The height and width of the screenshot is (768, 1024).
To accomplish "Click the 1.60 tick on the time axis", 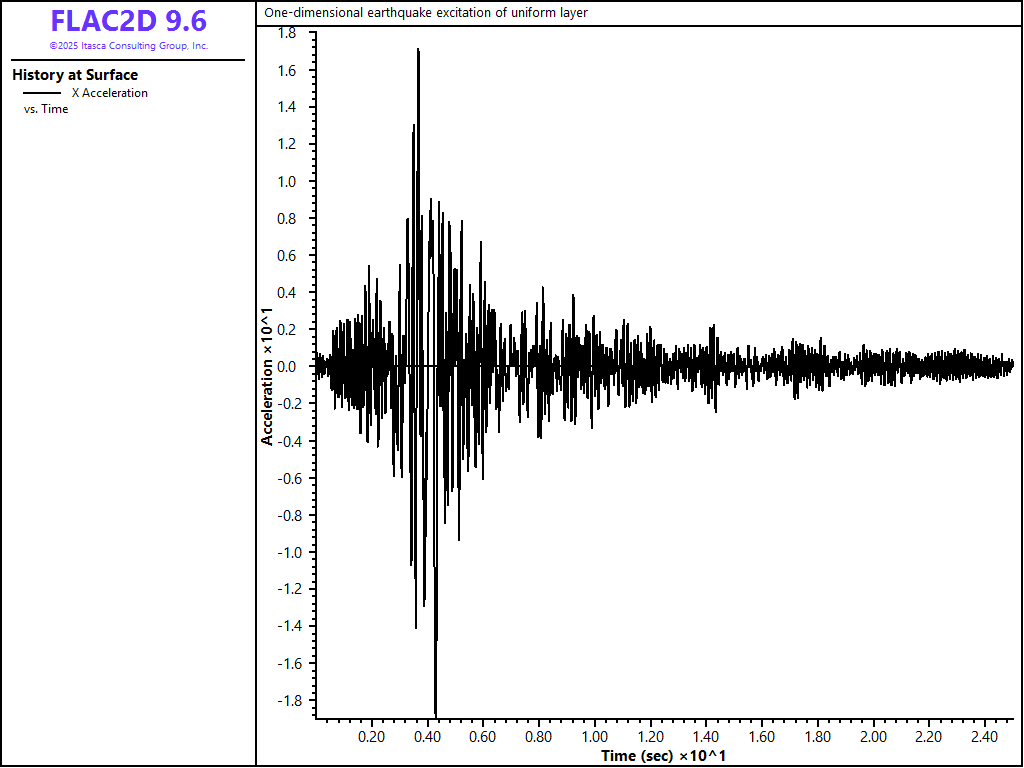I will (762, 737).
